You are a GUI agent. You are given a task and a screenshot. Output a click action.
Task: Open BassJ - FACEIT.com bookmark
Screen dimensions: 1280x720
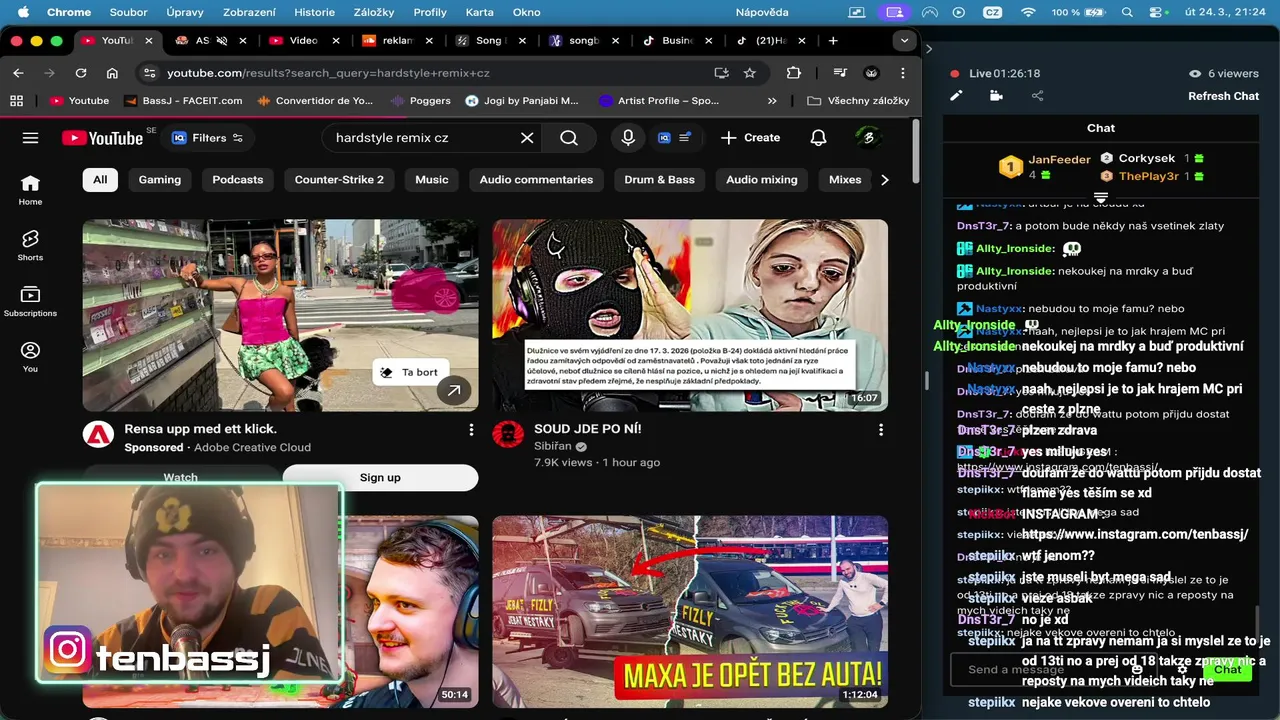[183, 101]
